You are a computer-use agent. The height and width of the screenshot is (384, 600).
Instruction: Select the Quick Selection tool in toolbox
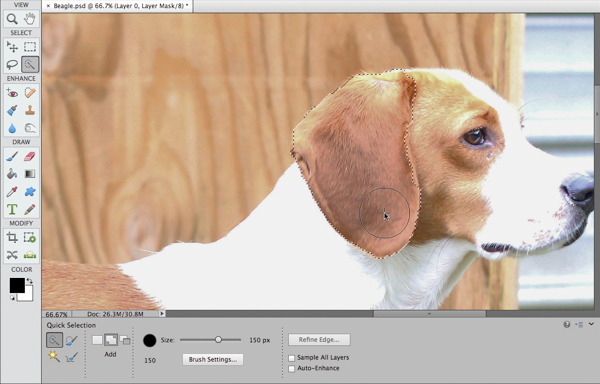30,65
